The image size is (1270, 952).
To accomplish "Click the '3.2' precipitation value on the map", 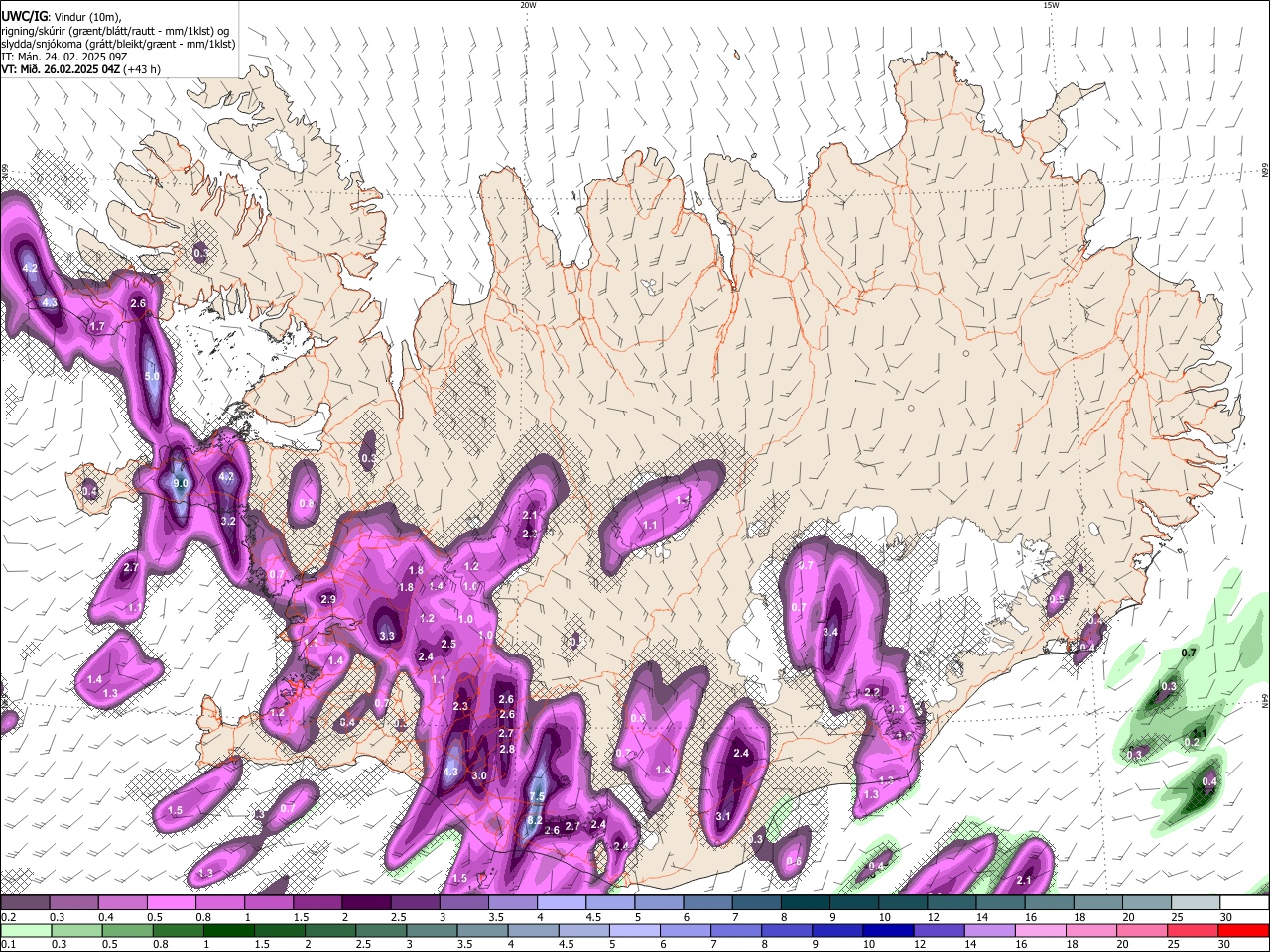I will click(228, 521).
